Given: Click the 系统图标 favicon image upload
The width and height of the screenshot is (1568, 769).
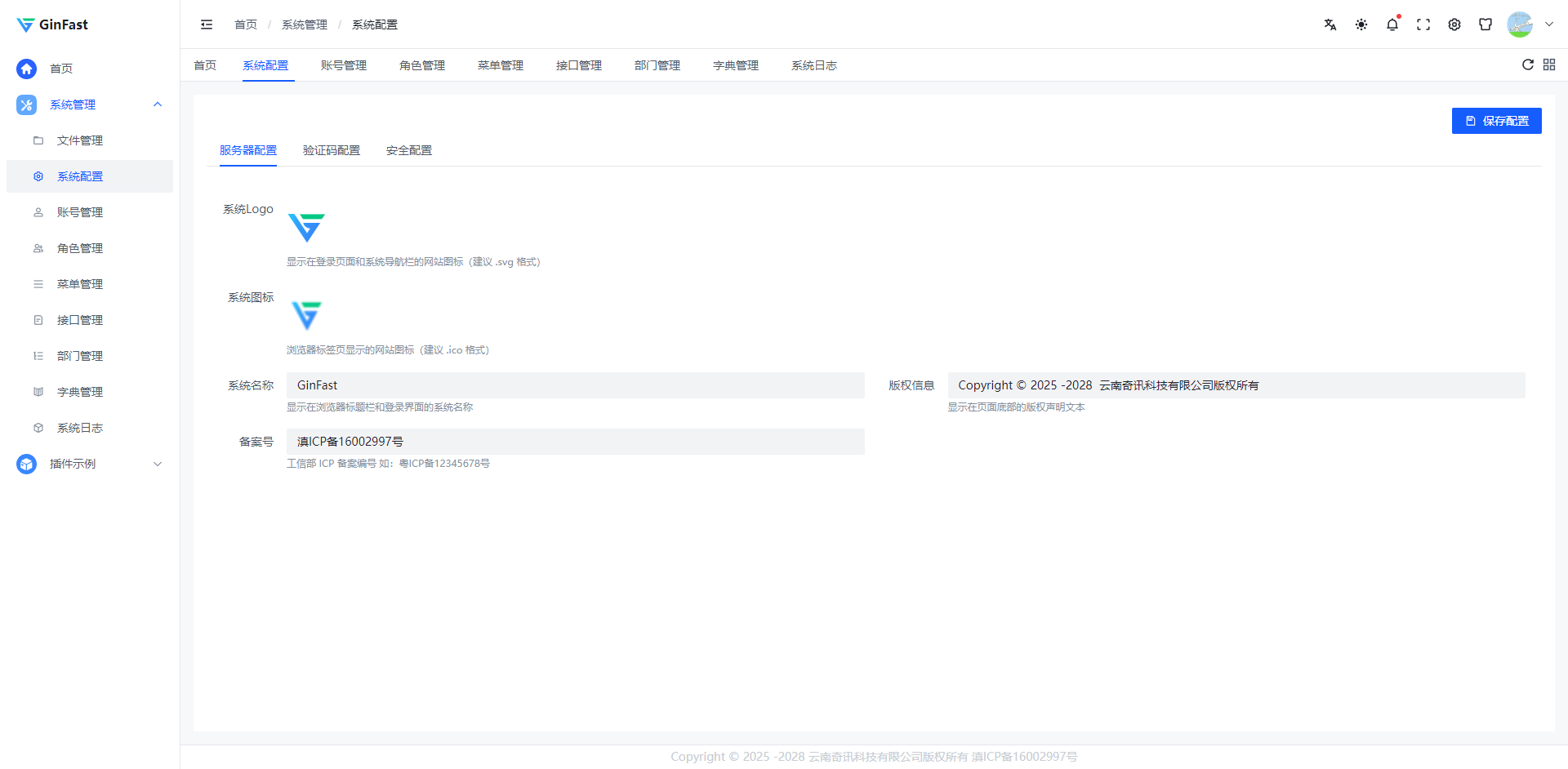Looking at the screenshot, I should [307, 316].
